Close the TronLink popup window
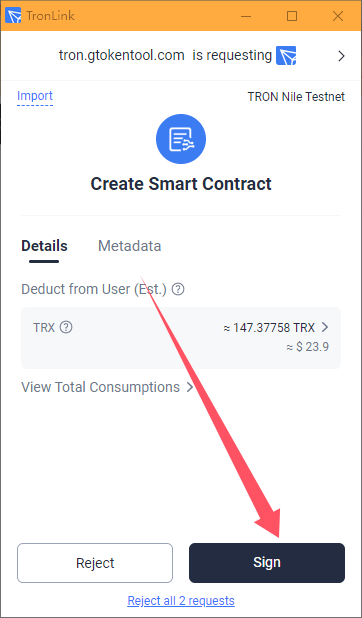Screen dimensions: 362x618 pyautogui.click(x=338, y=16)
